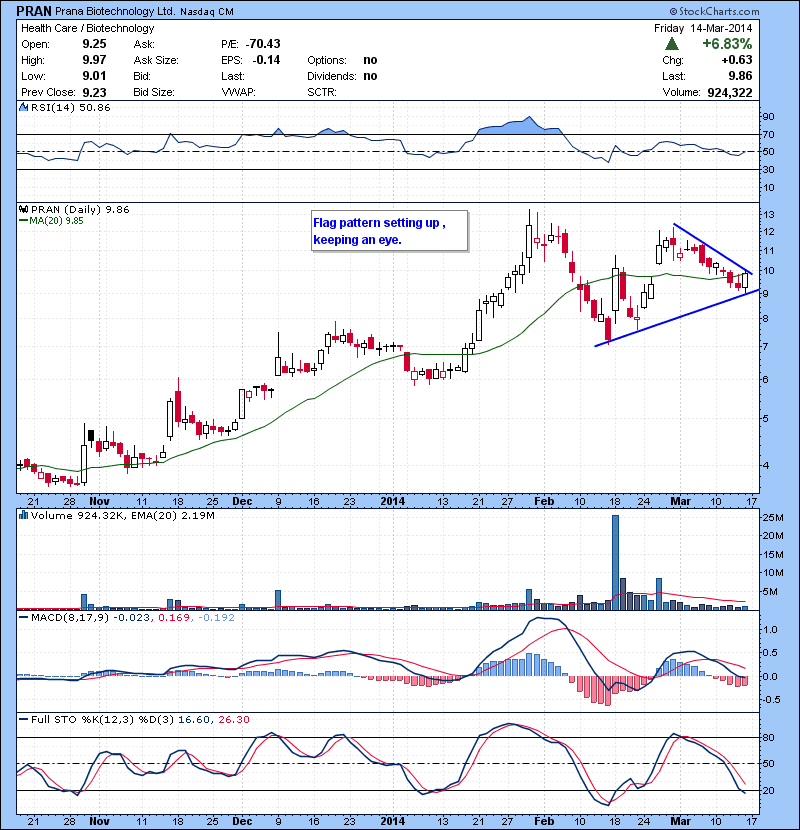Screen dimensions: 800x830
Task: Click the Health Care / Biotechnology sector label
Action: tap(87, 28)
